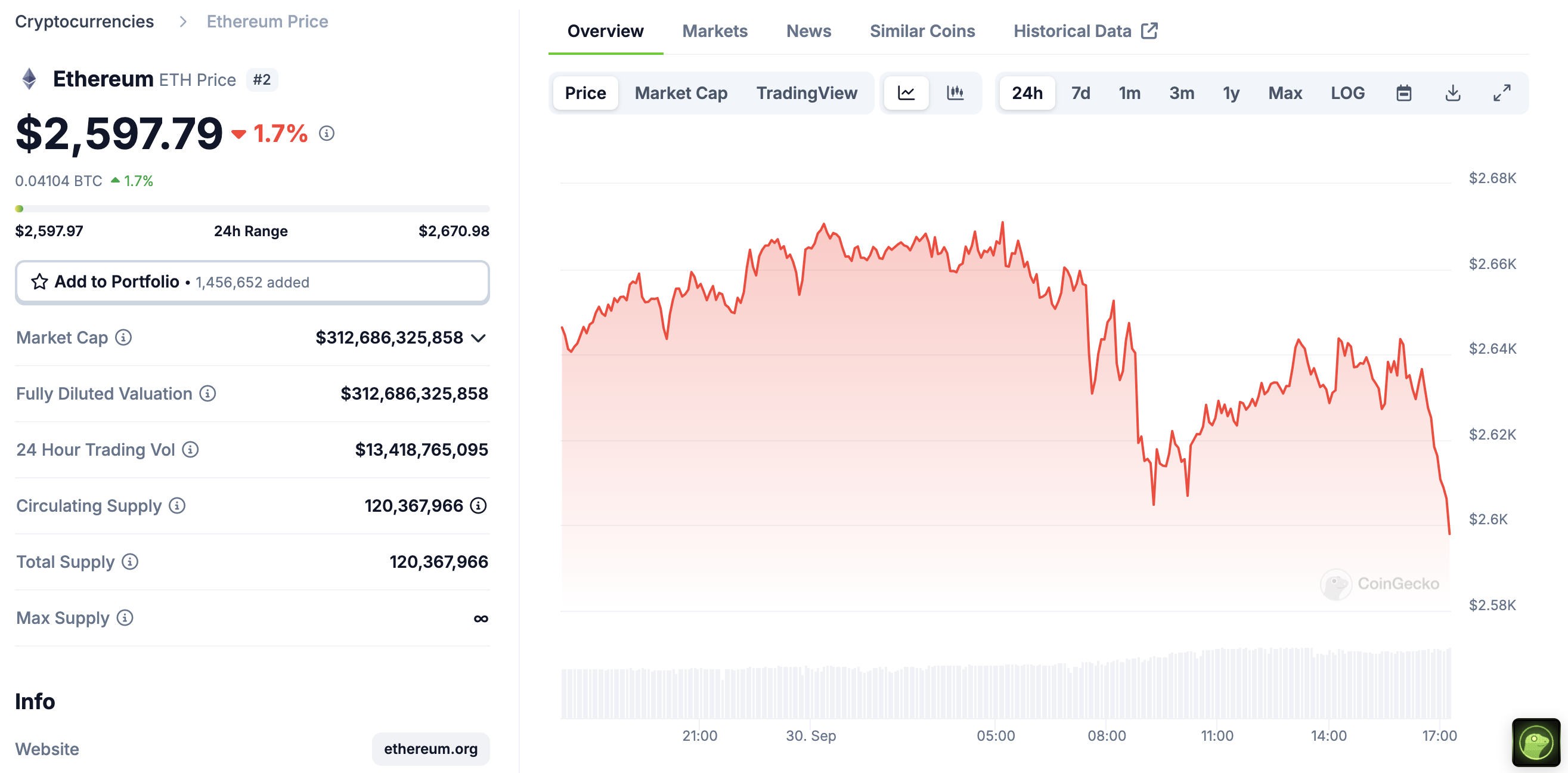The image size is (1568, 773).
Task: Click the $2,597.79 price value
Action: click(119, 134)
